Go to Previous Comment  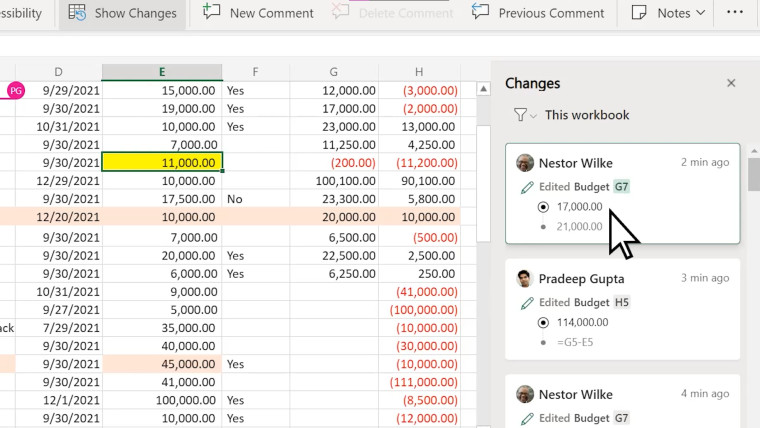coord(538,13)
